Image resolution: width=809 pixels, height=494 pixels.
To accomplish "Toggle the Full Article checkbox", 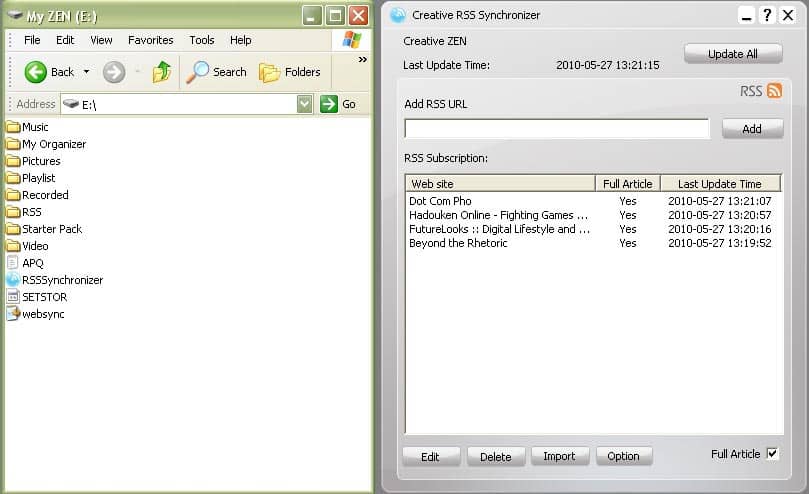I will pos(772,454).
